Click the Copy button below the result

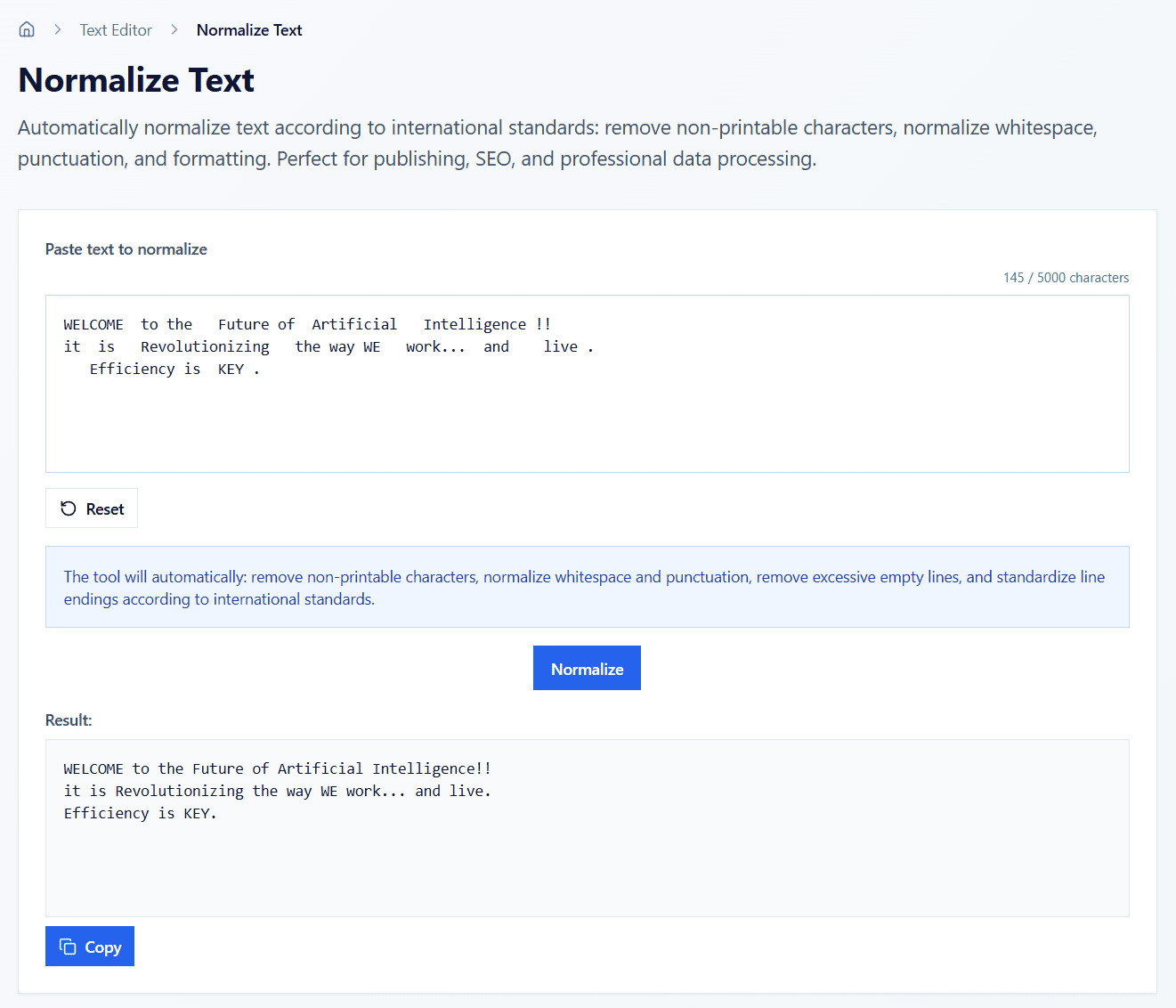tap(89, 946)
